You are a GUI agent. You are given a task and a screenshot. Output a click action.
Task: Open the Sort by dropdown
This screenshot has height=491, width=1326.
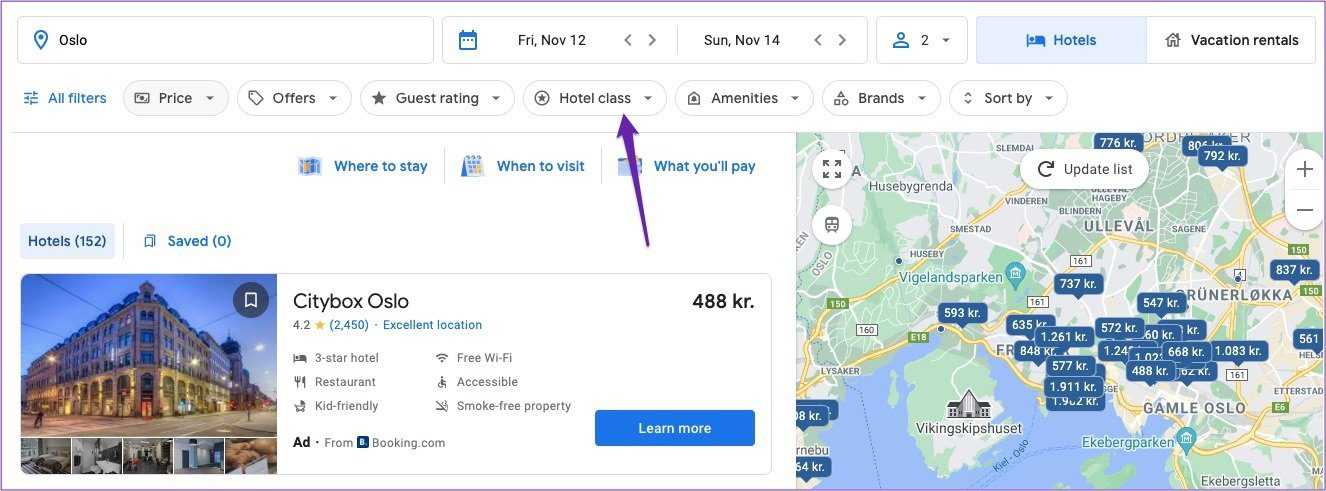(1008, 98)
